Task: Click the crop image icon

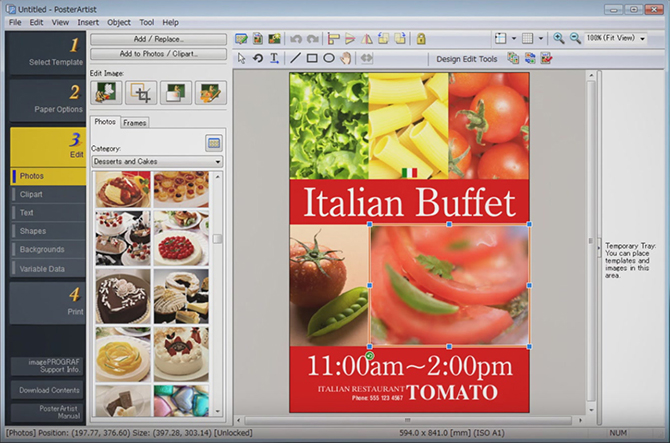Action: [141, 93]
